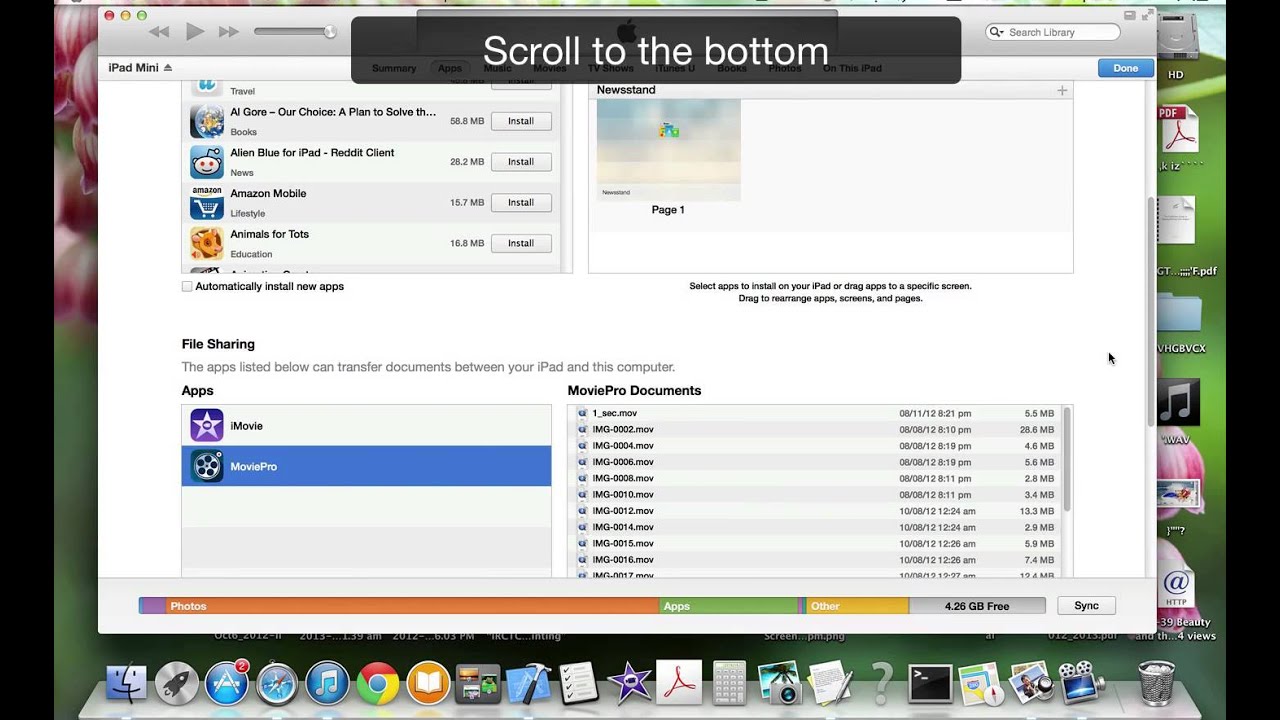1280x720 pixels.
Task: Install Alien Blue for iPad
Action: coord(521,162)
